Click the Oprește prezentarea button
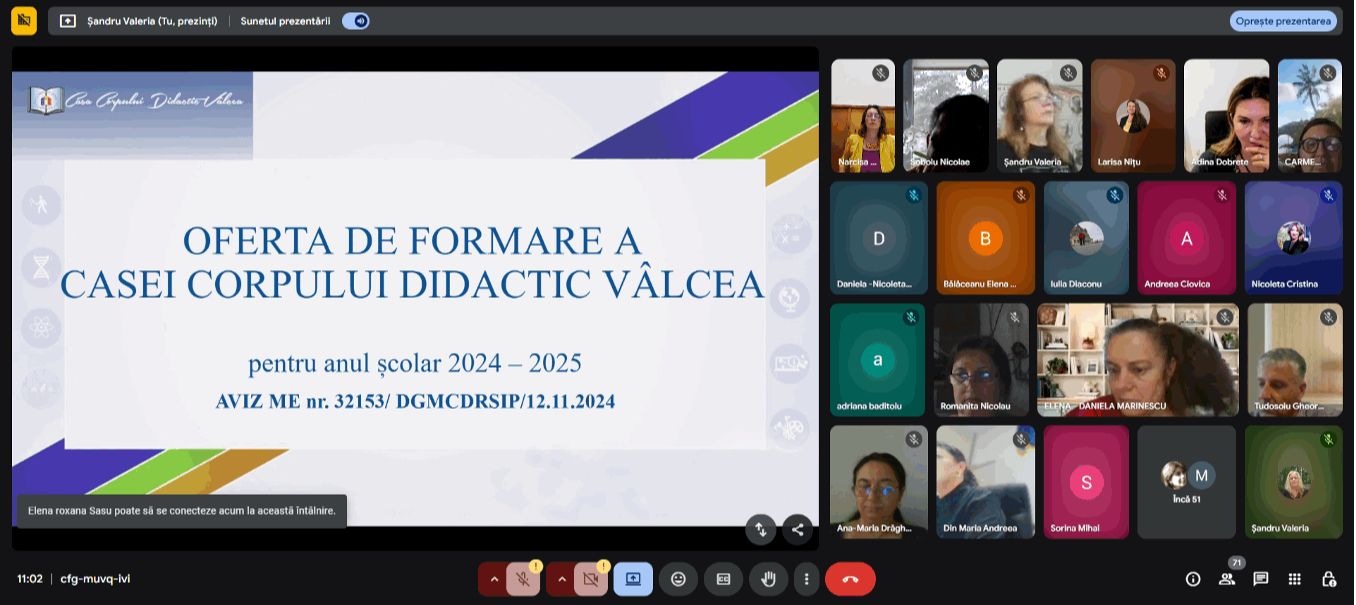The width and height of the screenshot is (1356, 605). (1282, 21)
